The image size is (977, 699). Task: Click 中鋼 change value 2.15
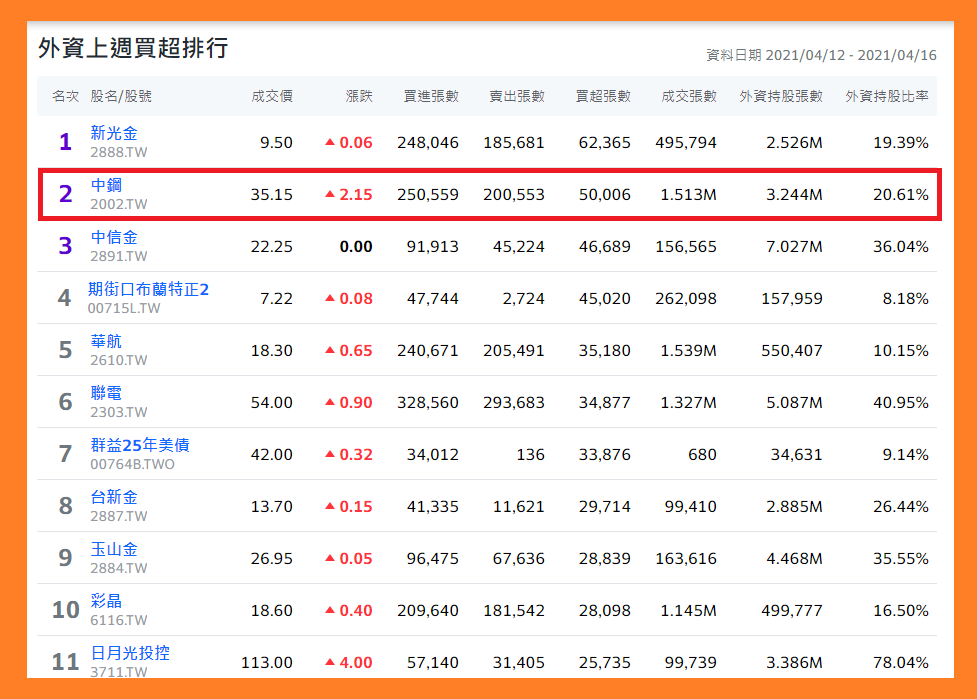coord(356,195)
